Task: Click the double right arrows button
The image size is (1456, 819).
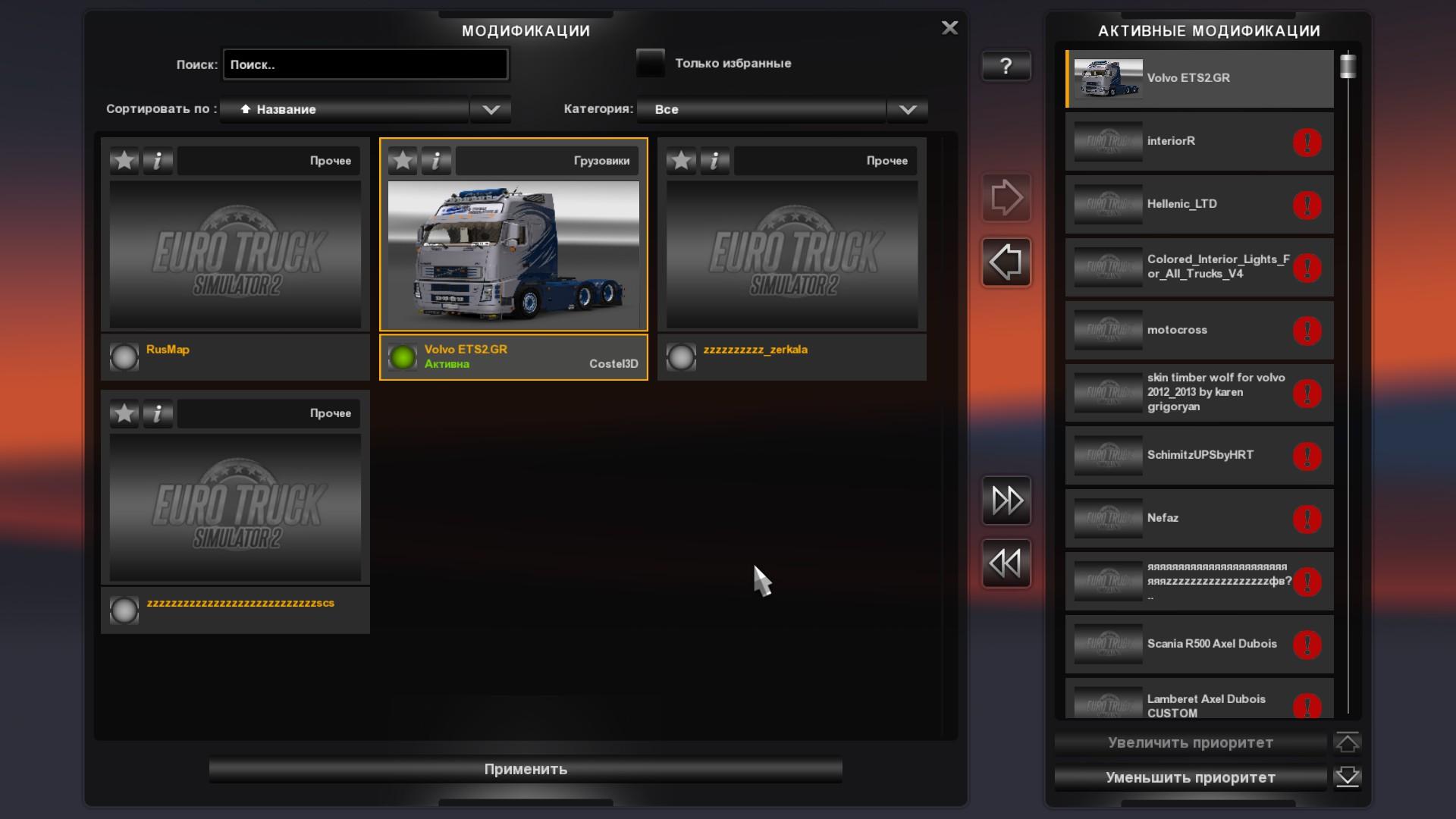Action: tap(1006, 500)
